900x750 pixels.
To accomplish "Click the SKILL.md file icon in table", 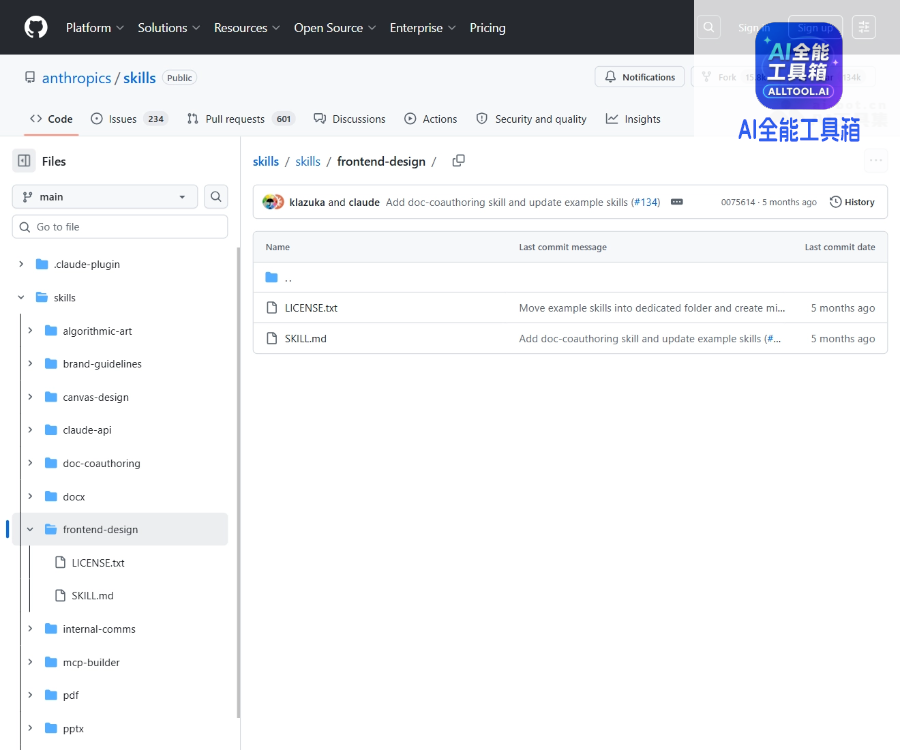I will point(272,339).
